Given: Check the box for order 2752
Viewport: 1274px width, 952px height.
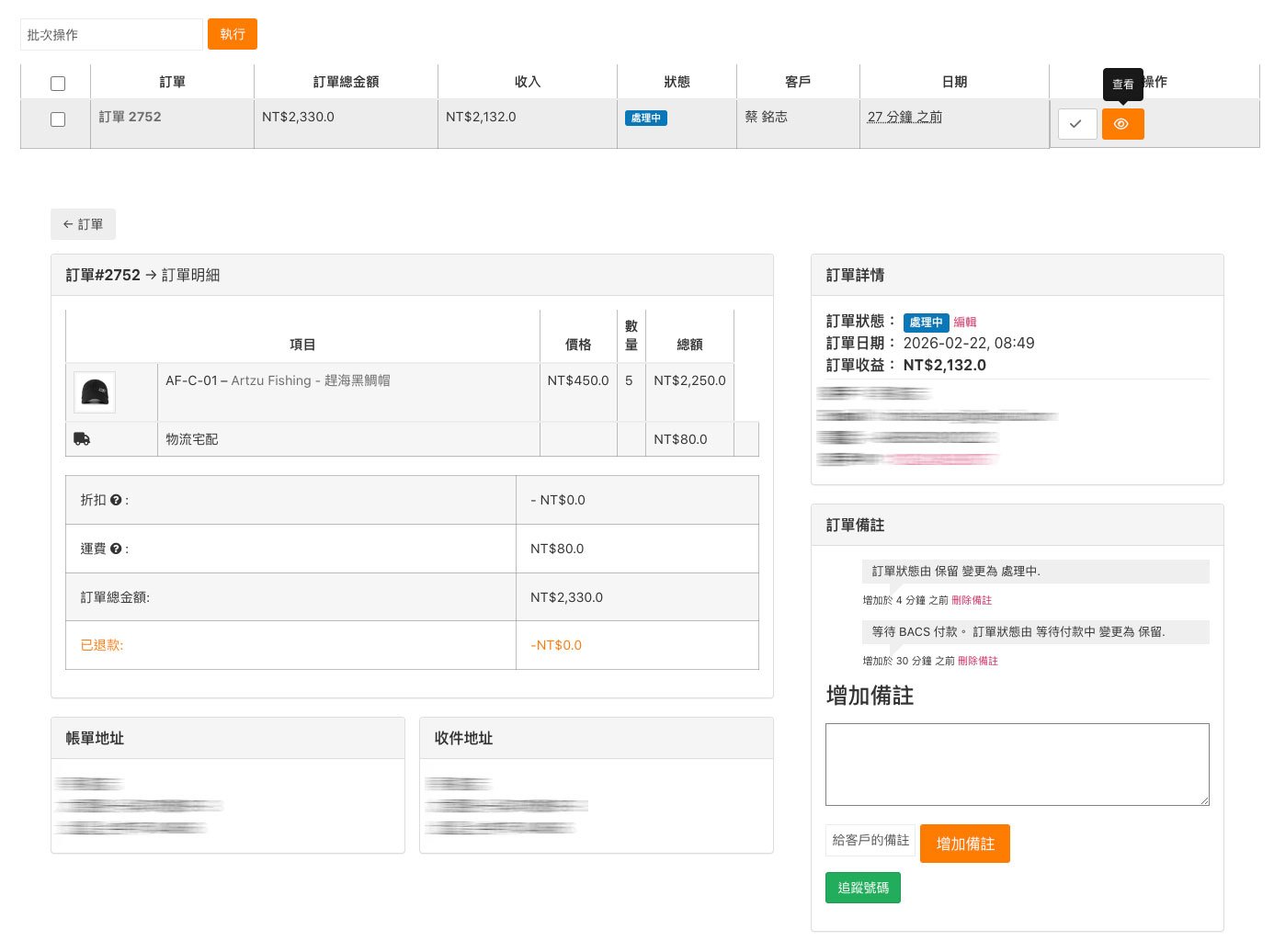Looking at the screenshot, I should coord(58,119).
